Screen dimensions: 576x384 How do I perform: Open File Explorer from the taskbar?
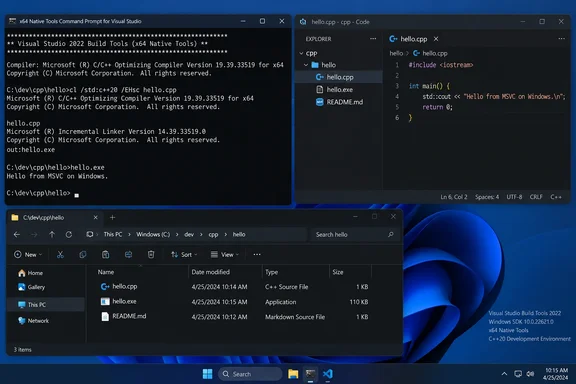click(x=293, y=374)
